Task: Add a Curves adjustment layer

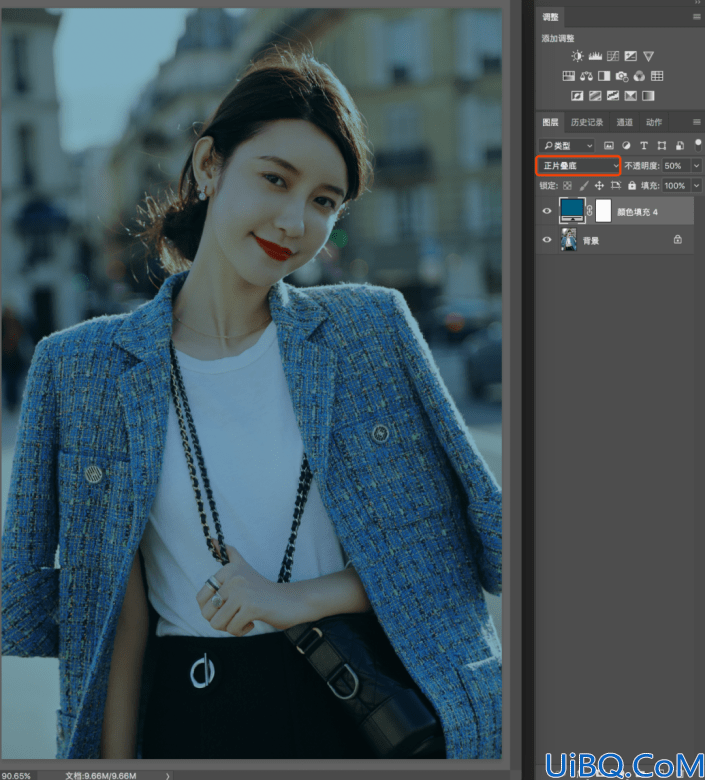Action: [x=613, y=56]
